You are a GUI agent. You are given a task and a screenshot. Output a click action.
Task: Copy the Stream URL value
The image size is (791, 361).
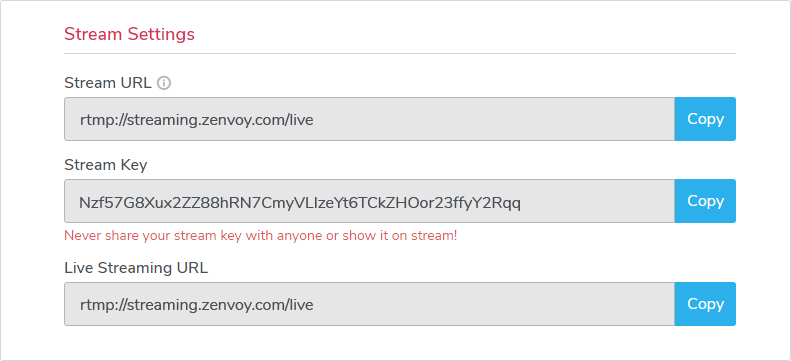(x=705, y=119)
